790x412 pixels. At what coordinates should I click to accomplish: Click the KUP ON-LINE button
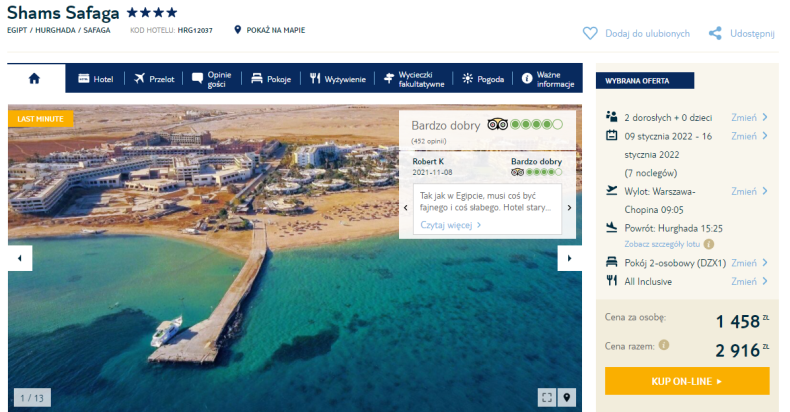[x=687, y=381]
